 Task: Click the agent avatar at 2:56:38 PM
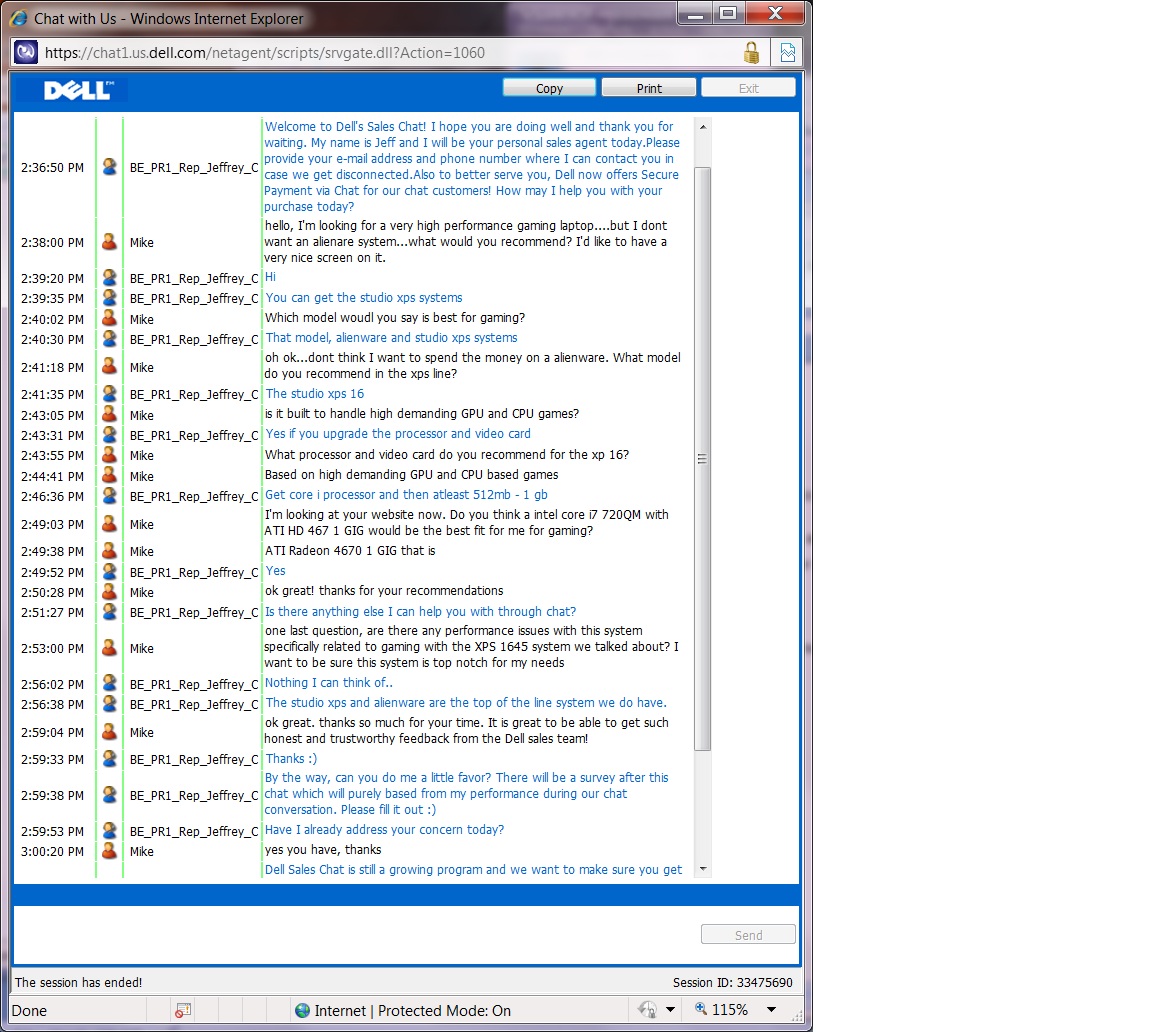(109, 704)
